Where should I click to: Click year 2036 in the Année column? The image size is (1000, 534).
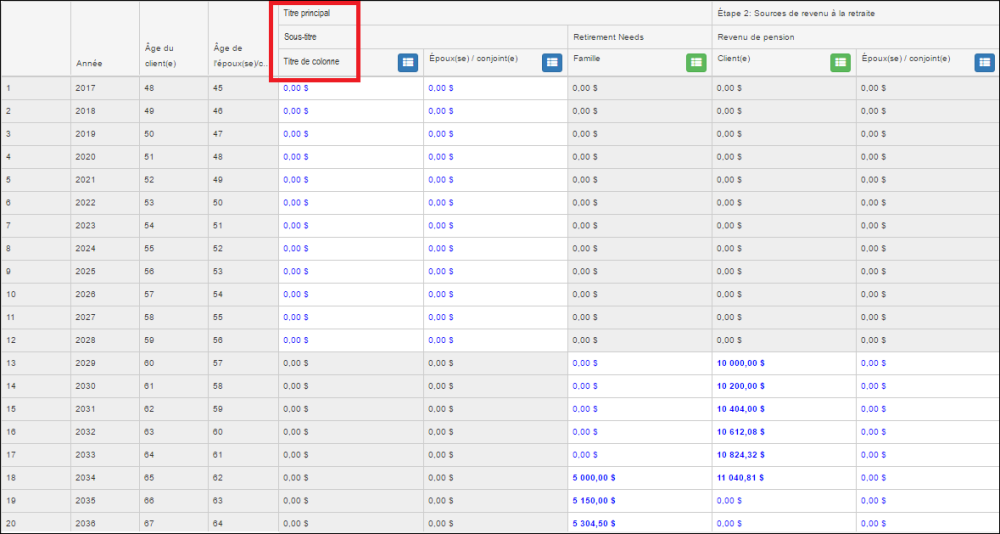[x=84, y=523]
